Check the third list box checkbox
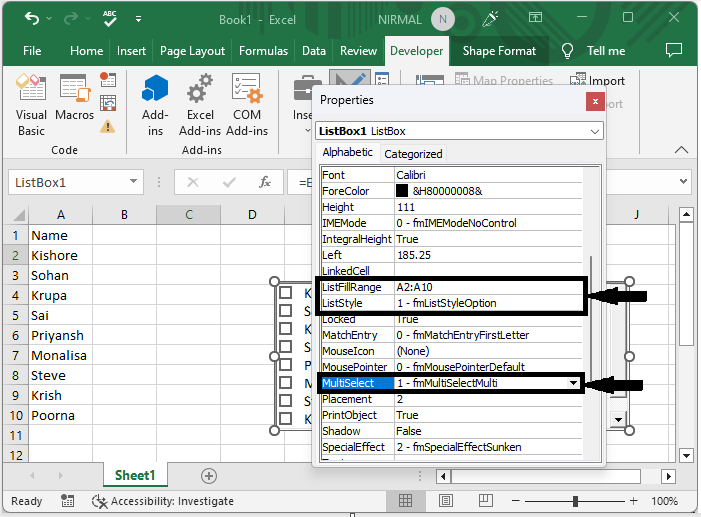701x517 pixels. tap(285, 329)
